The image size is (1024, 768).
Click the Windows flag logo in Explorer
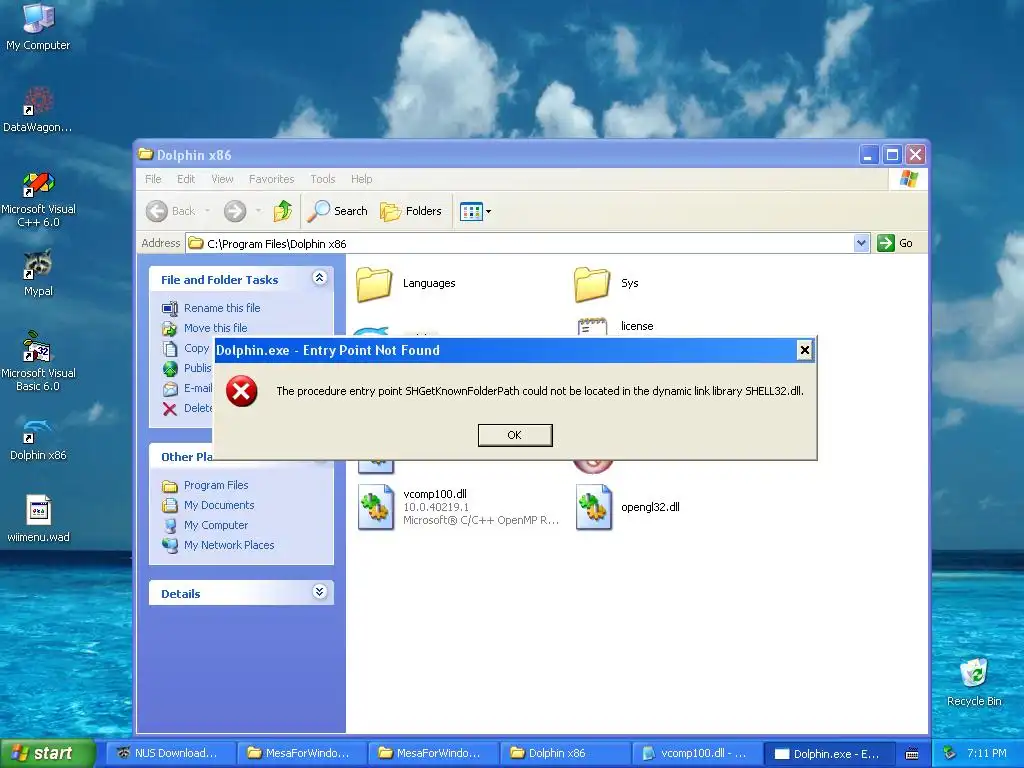[x=908, y=179]
